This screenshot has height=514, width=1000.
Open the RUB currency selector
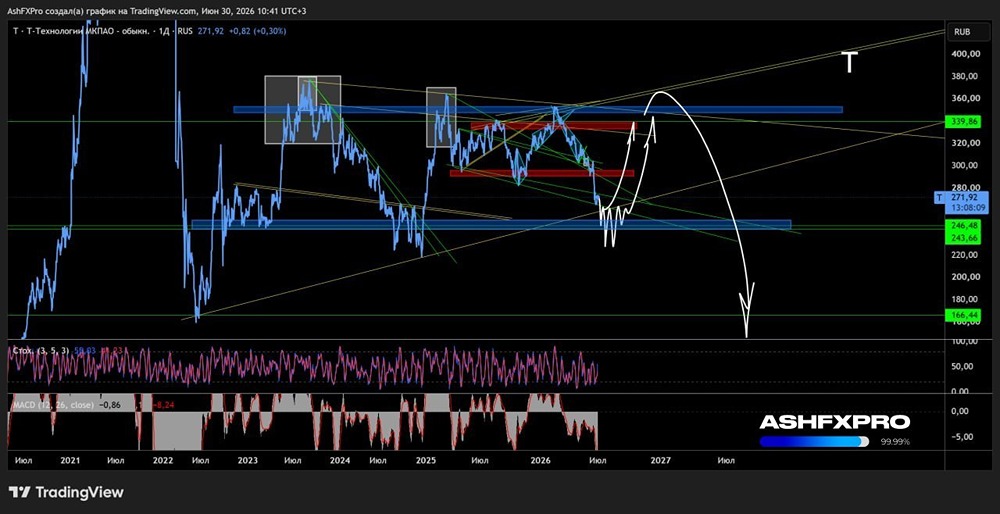coord(962,31)
